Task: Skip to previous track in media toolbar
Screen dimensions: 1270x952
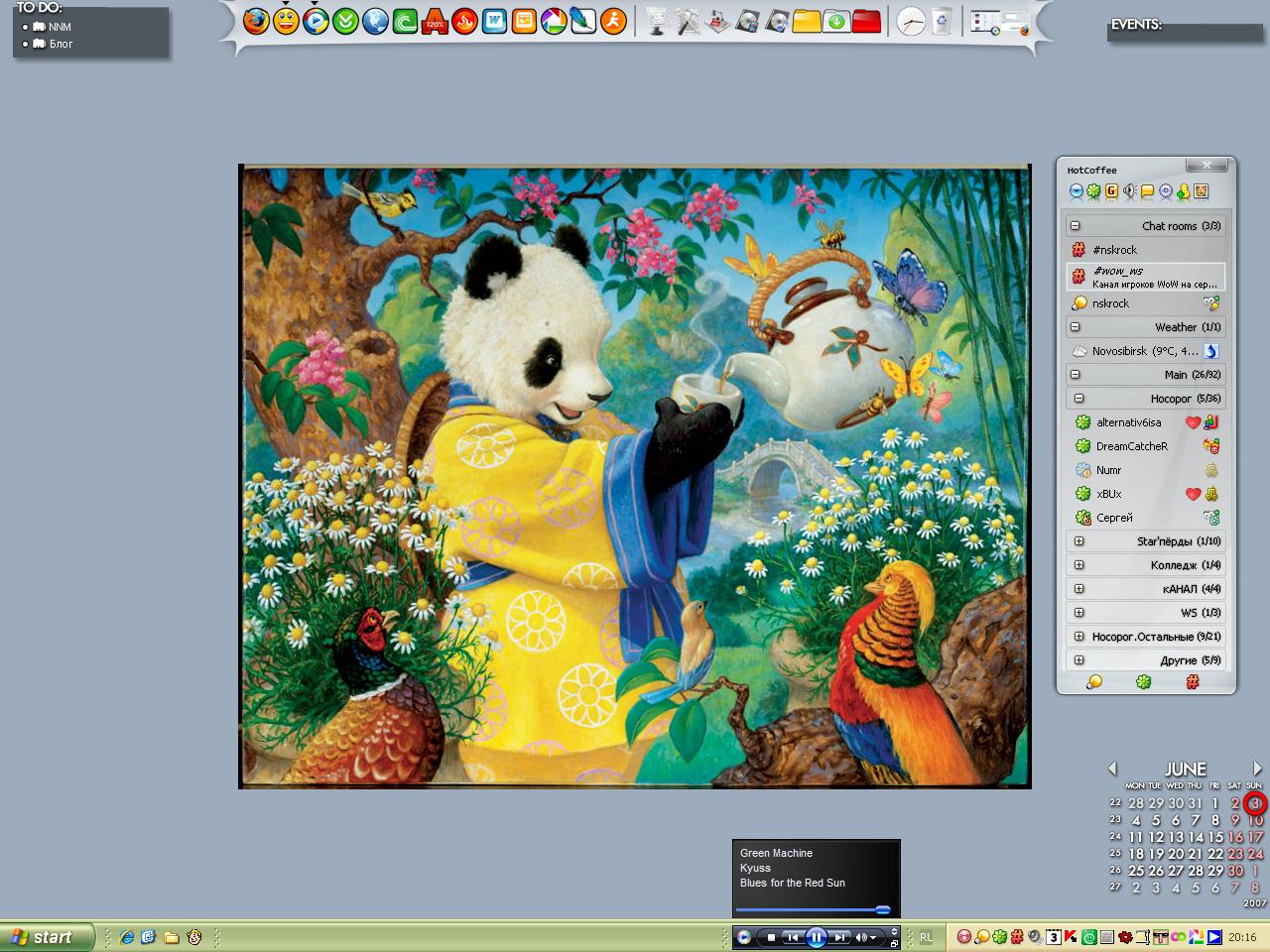Action: click(792, 937)
